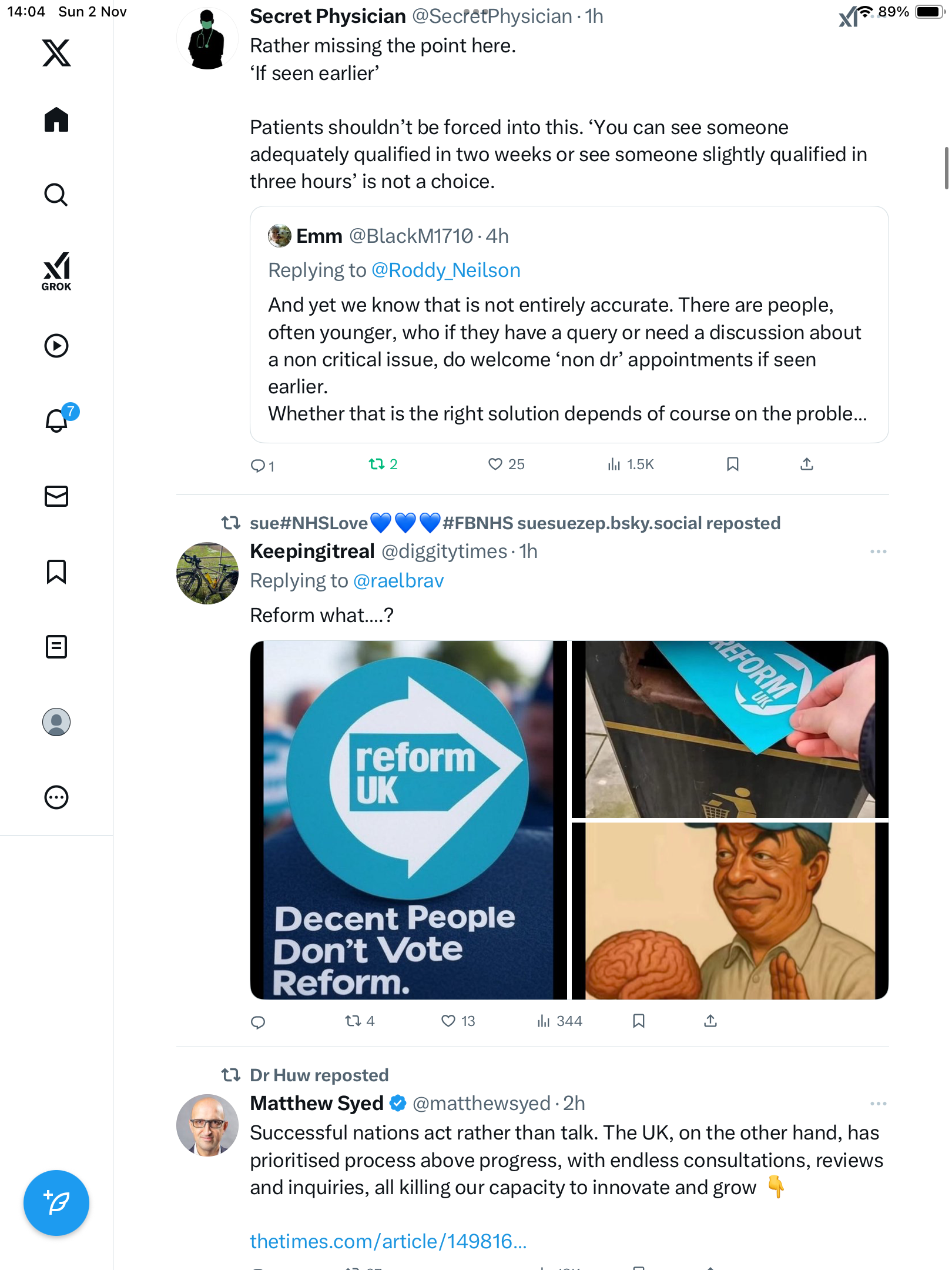Open the @Roddy_Neilson mention link
Screen dimensions: 952x1270
[x=446, y=270]
